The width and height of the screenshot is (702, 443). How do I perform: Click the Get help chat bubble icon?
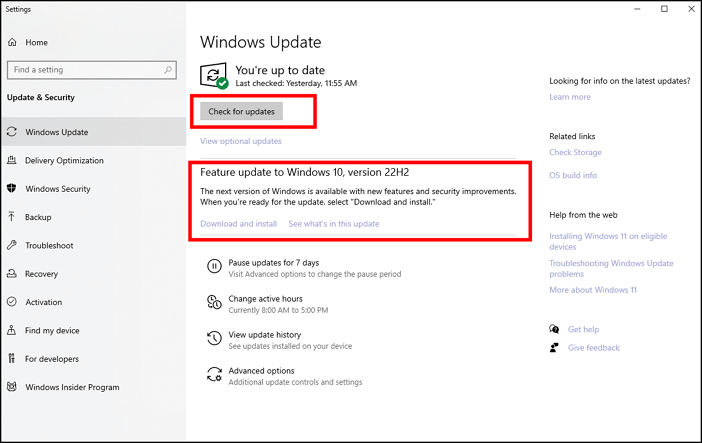pos(554,329)
